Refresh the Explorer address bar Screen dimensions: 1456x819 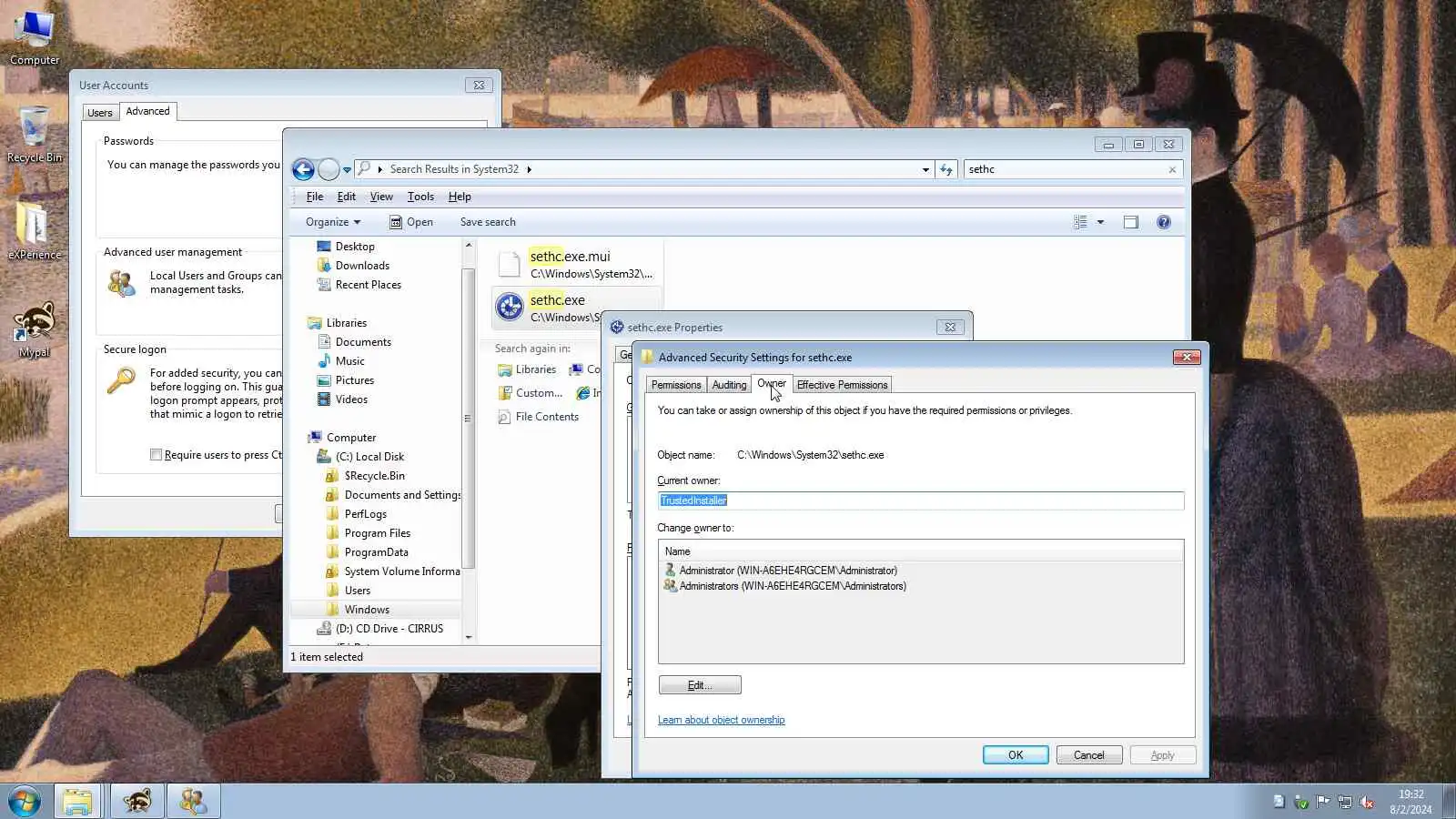tap(946, 169)
